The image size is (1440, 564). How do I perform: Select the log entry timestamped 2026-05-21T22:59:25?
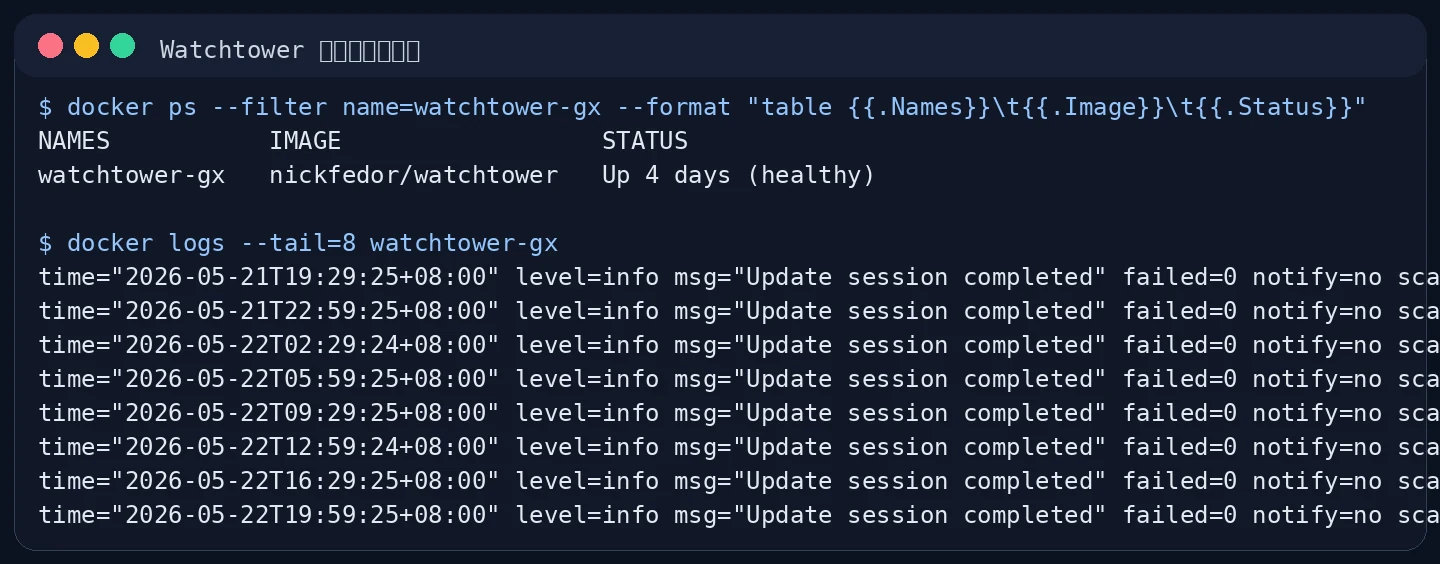tap(739, 311)
